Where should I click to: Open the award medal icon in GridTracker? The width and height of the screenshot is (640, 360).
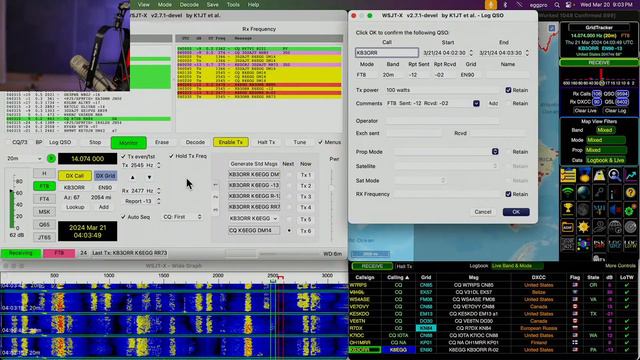coord(584,176)
